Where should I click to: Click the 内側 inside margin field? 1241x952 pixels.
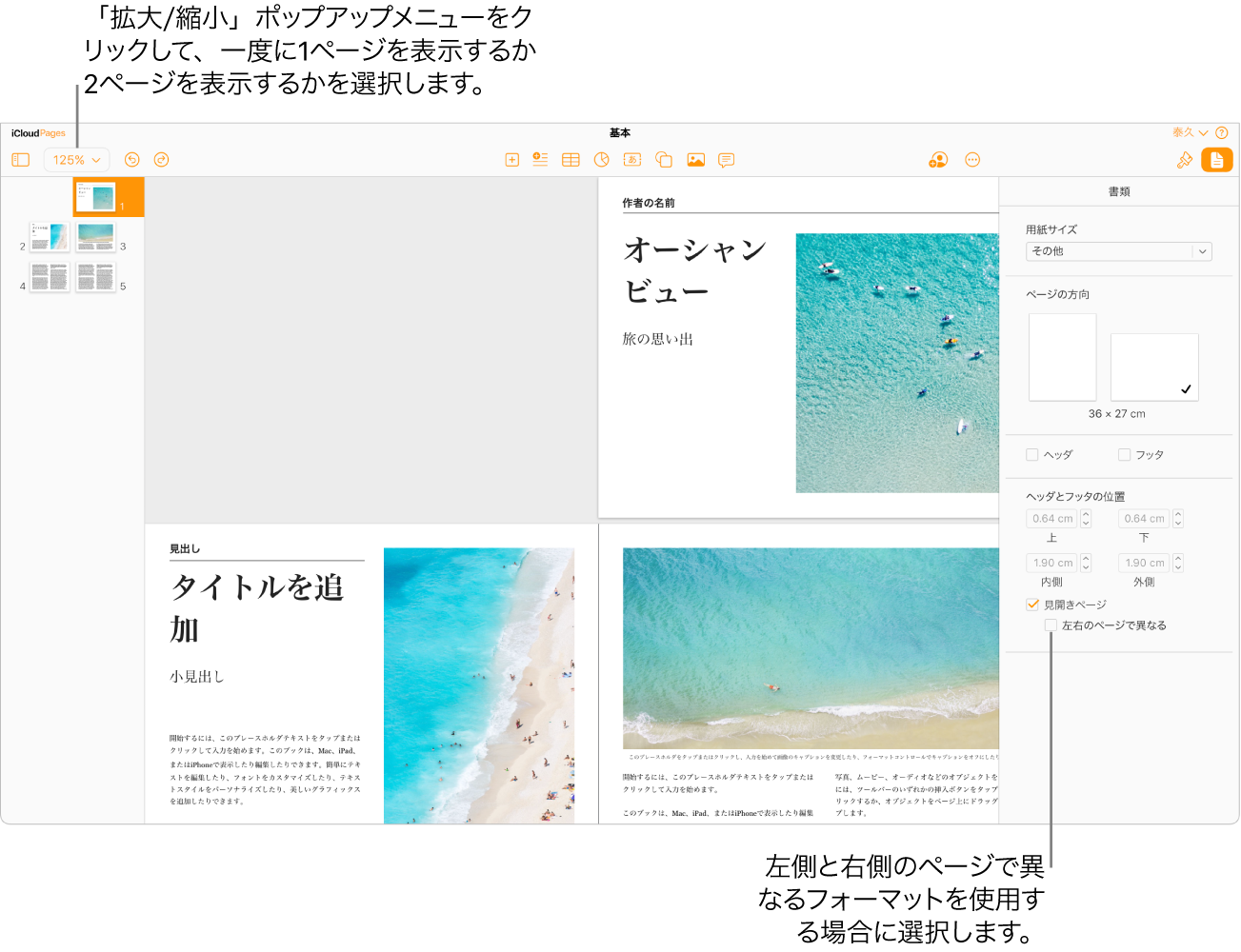click(1051, 563)
